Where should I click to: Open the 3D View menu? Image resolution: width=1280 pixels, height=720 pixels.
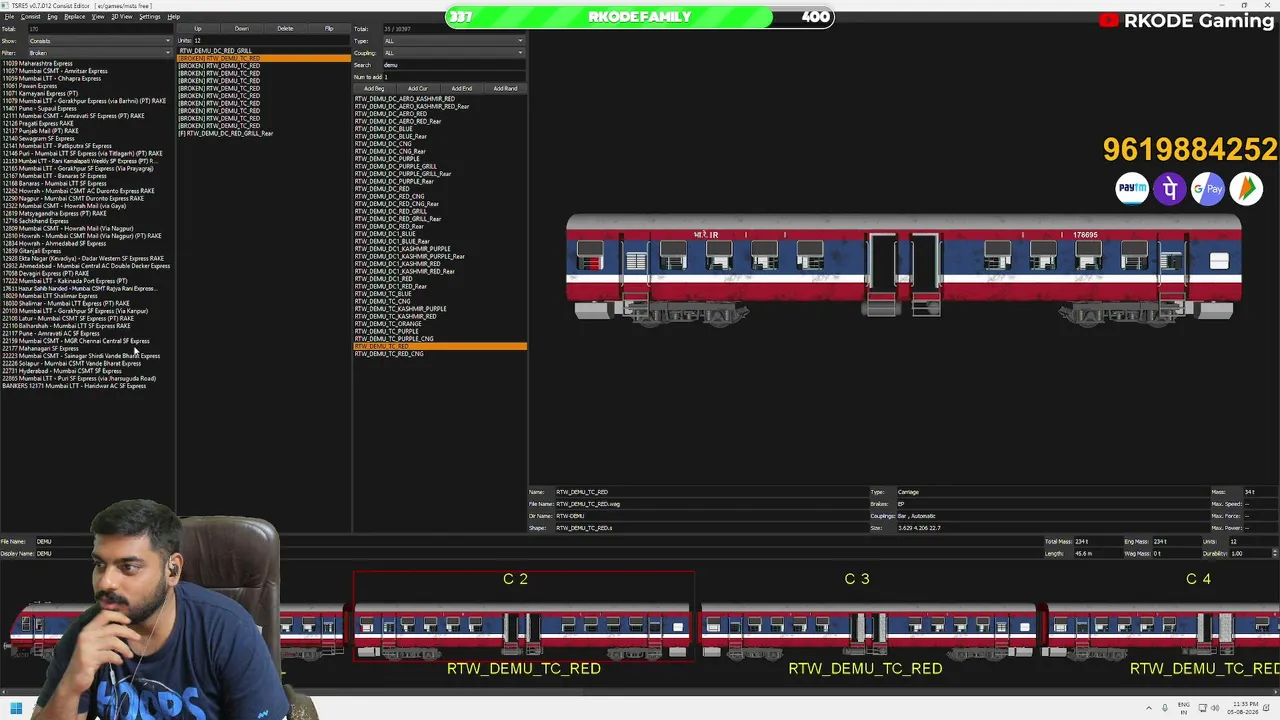click(x=121, y=17)
